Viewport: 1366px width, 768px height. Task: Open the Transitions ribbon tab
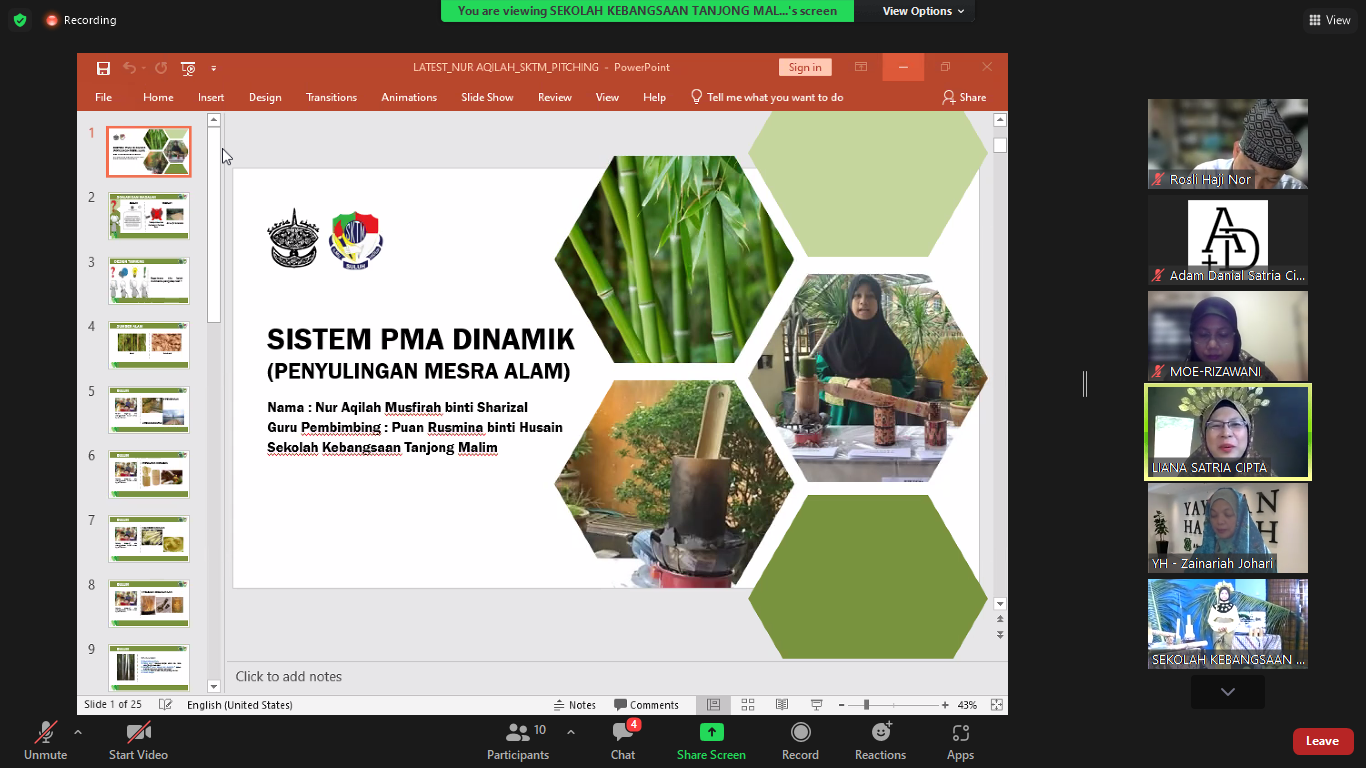(x=331, y=97)
